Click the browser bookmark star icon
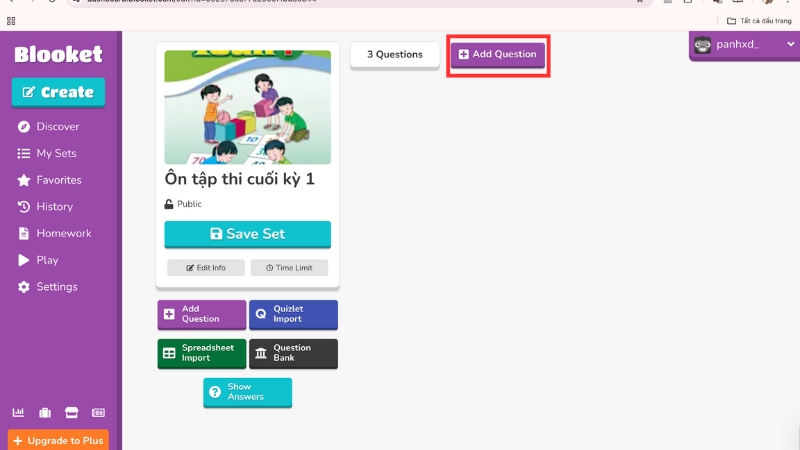800x450 pixels. (639, 2)
